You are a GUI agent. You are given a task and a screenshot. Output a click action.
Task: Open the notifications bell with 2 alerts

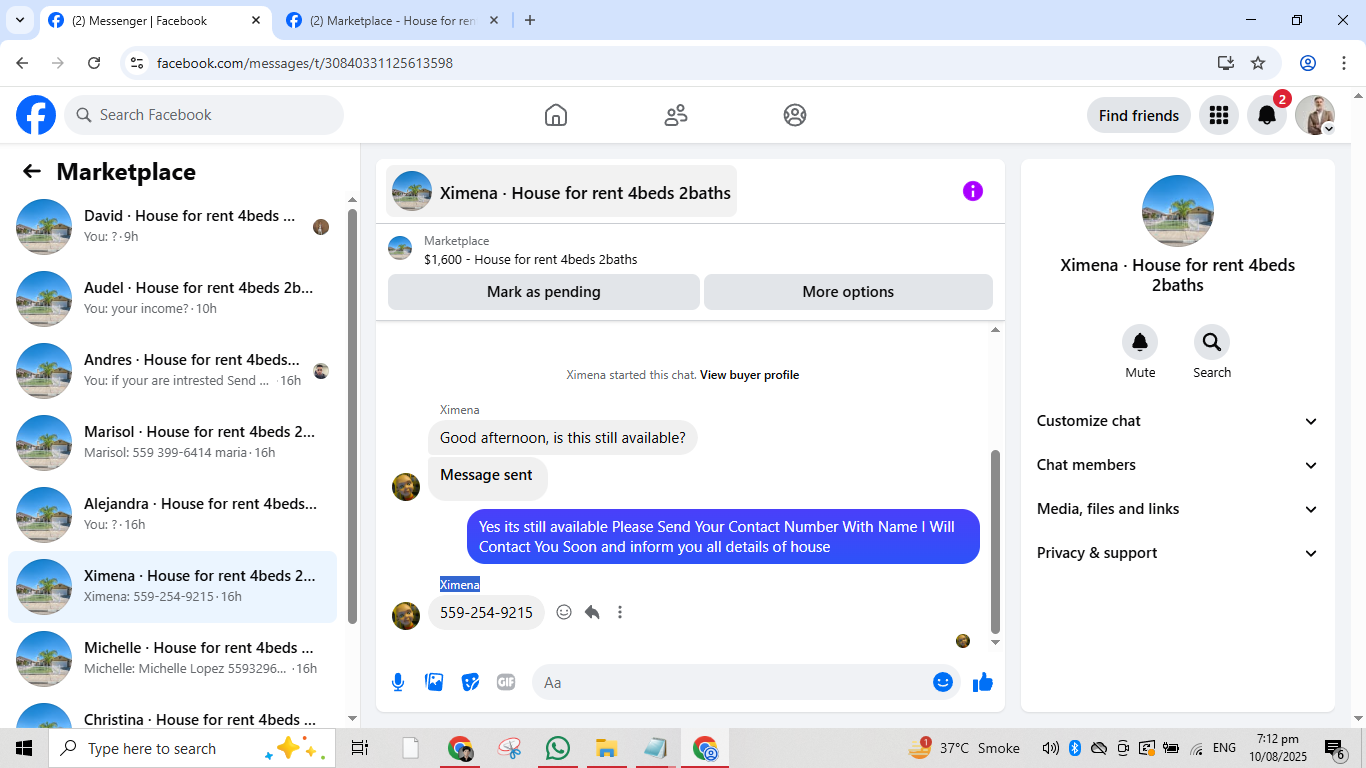pyautogui.click(x=1267, y=115)
